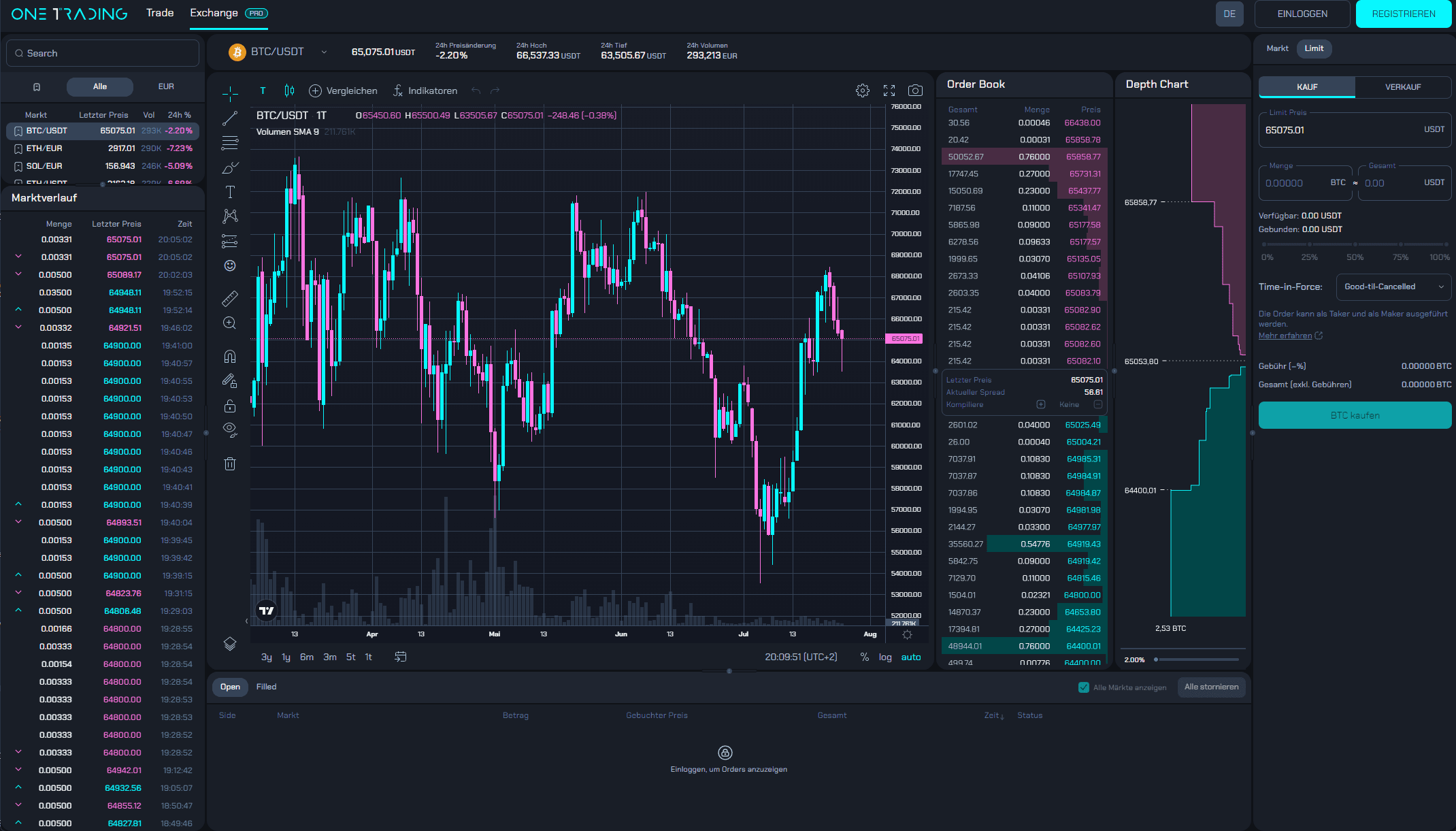Image resolution: width=1456 pixels, height=831 pixels.
Task: Open the Vergleichen symbol compare dialog
Action: (x=343, y=91)
